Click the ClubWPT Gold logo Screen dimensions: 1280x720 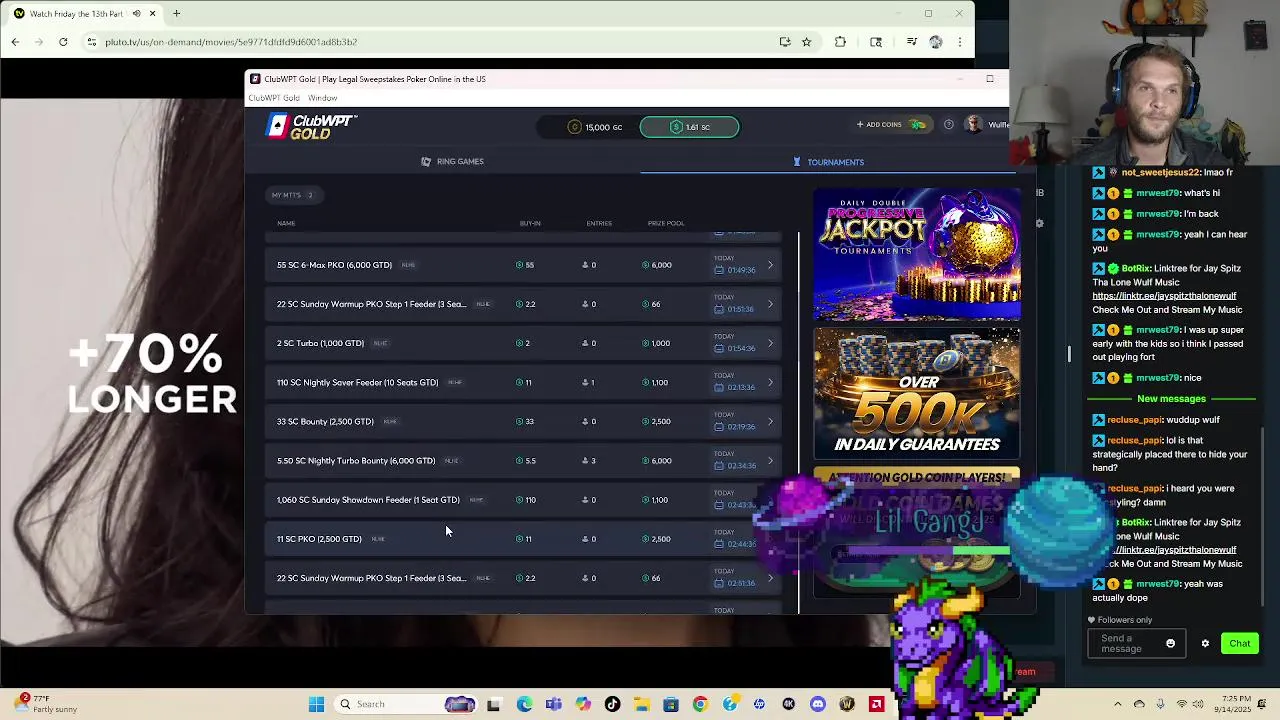point(311,127)
